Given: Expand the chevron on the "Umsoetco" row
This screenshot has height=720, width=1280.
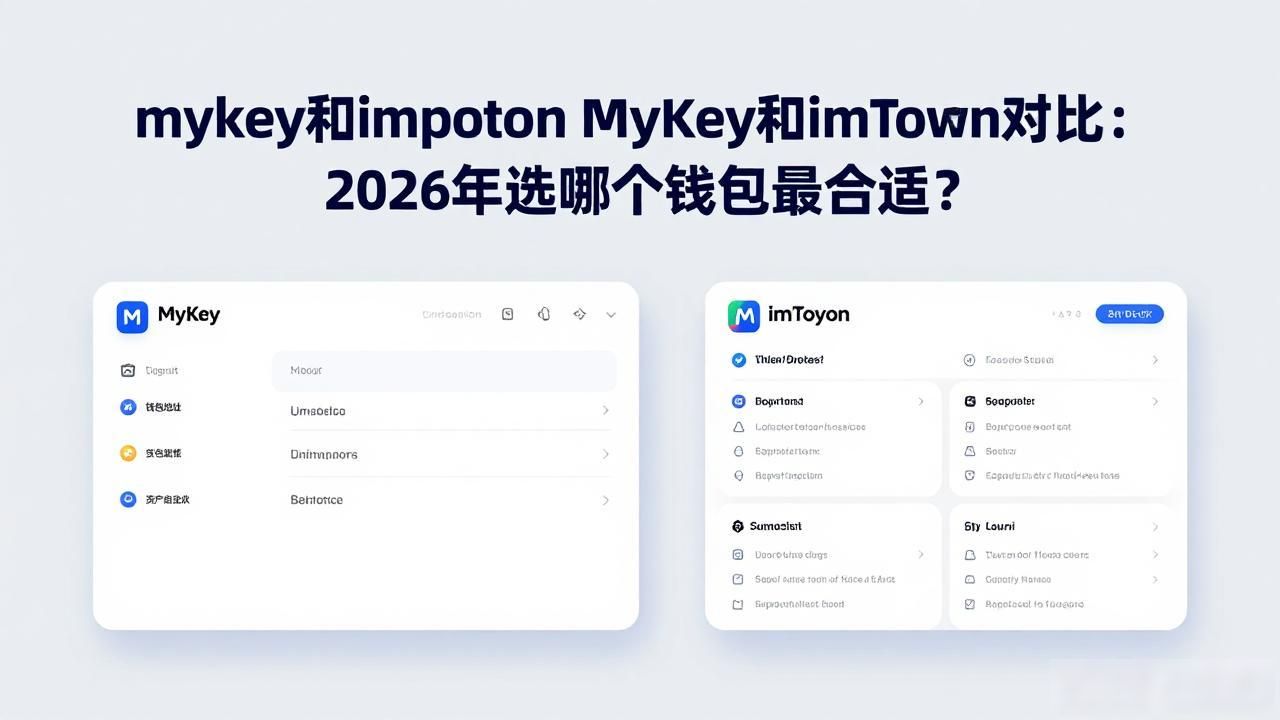Looking at the screenshot, I should point(605,410).
